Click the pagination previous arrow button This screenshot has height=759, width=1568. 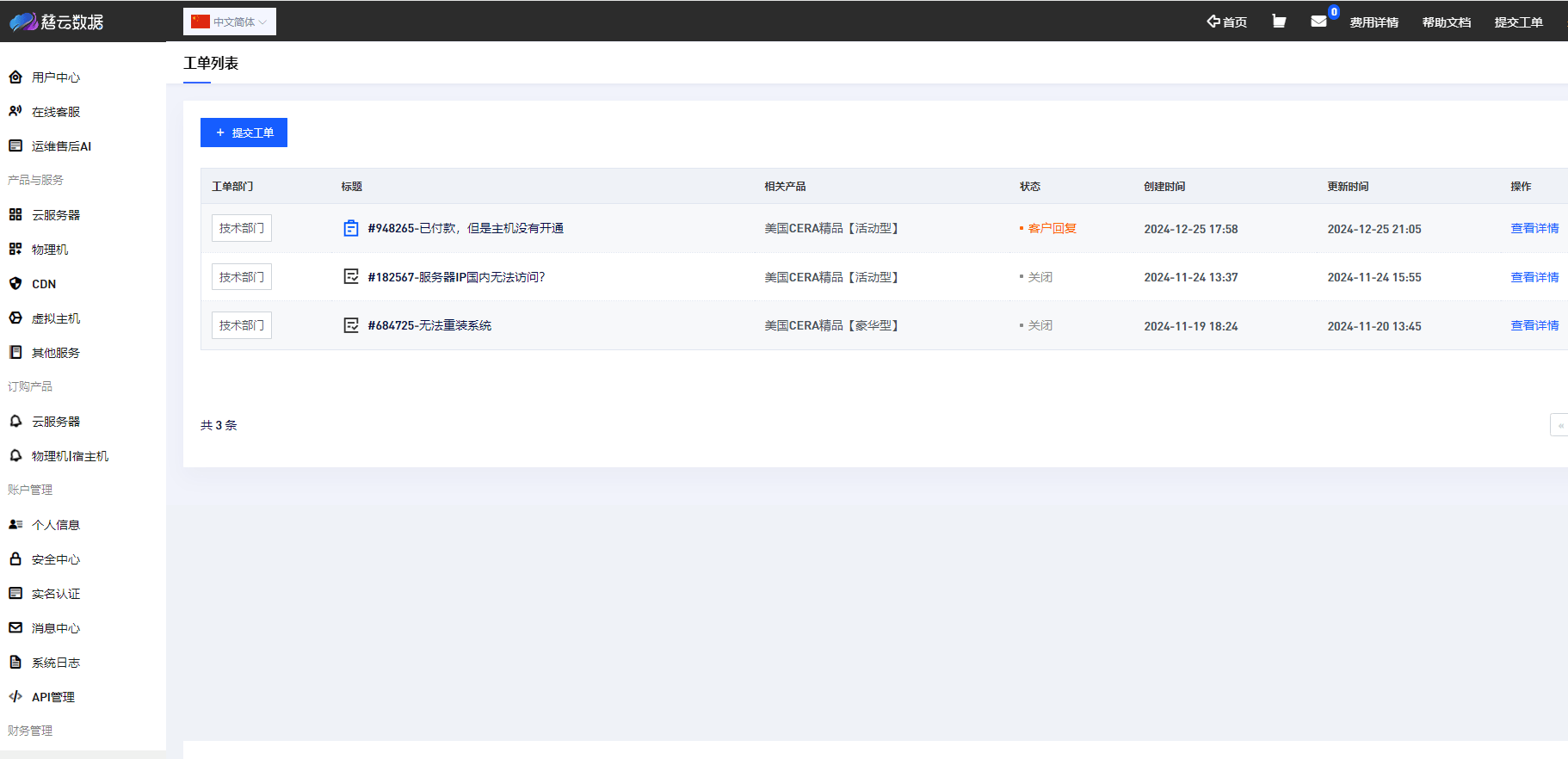1559,425
